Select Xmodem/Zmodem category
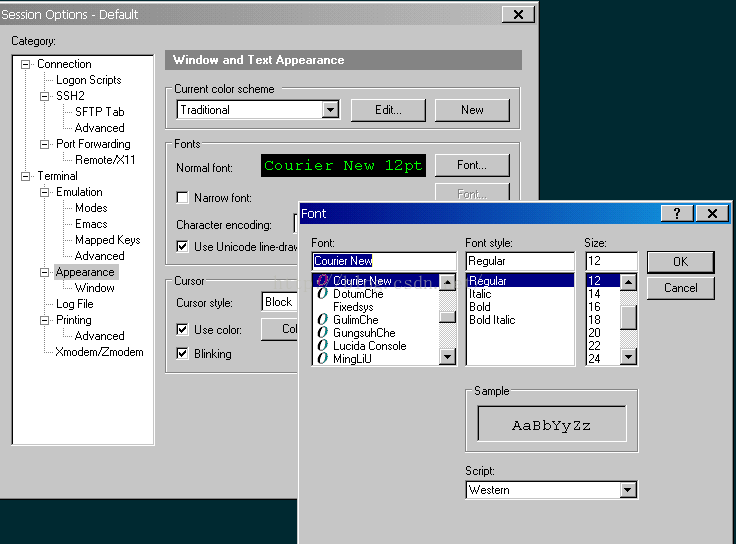The image size is (736, 544). click(99, 352)
